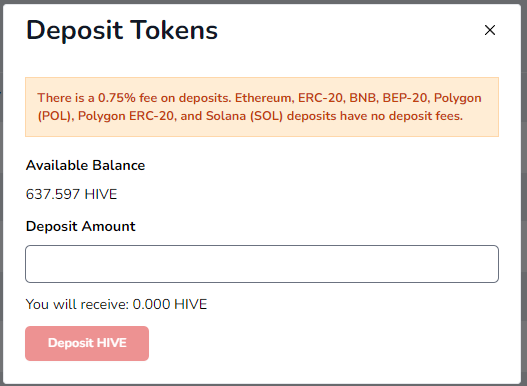Close the Deposit Tokens dialog
527x386 pixels.
490,30
